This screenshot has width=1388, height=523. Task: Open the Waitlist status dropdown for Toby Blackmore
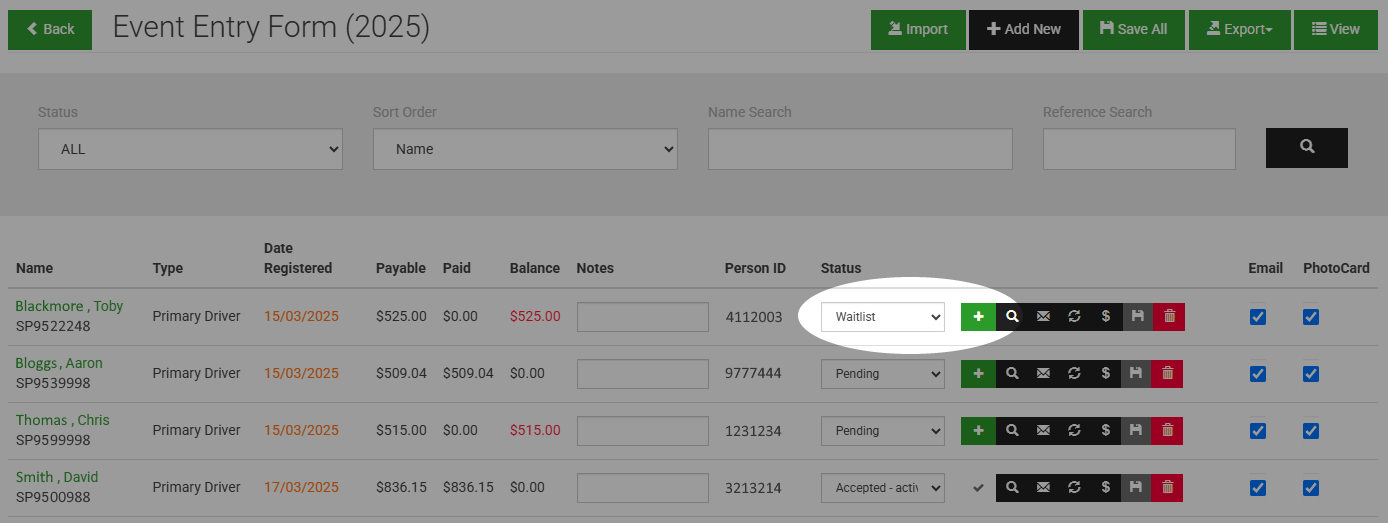click(882, 317)
